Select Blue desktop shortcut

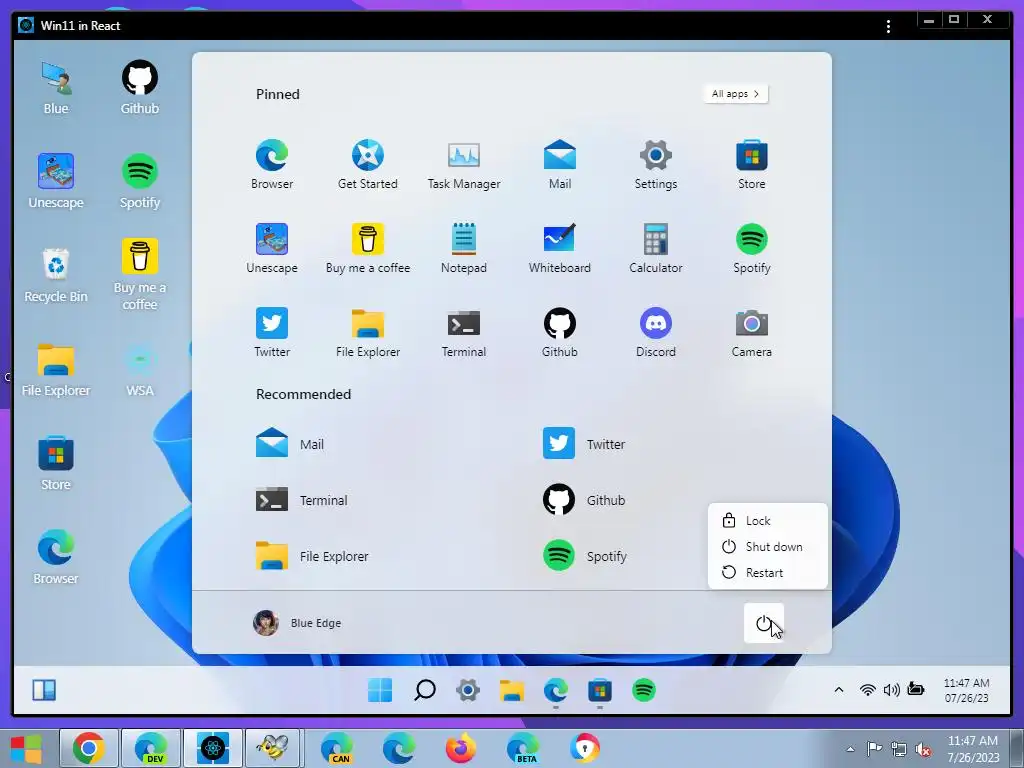click(56, 88)
